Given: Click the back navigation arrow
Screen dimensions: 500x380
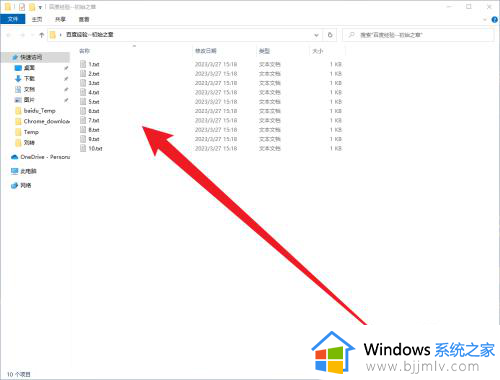Looking at the screenshot, I should 9,35.
